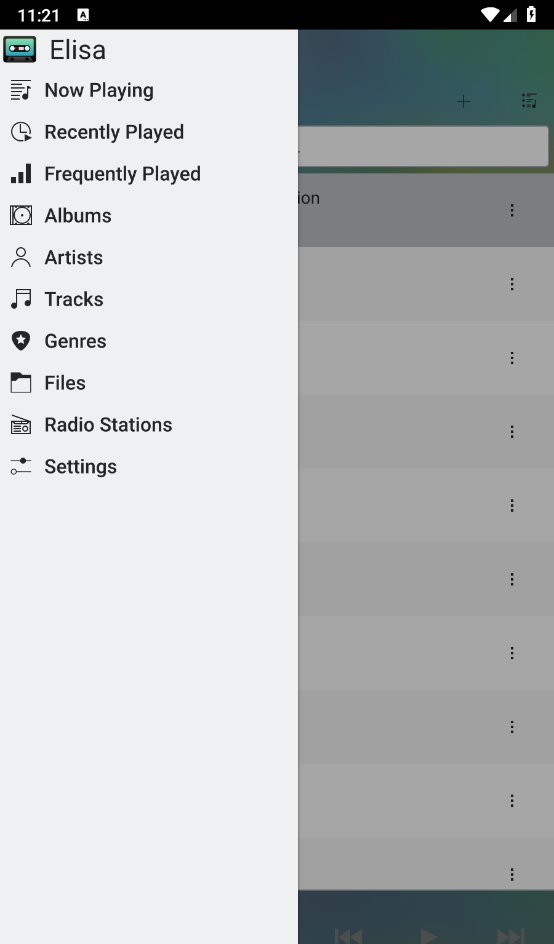Select the Genres shield star icon

point(20,341)
